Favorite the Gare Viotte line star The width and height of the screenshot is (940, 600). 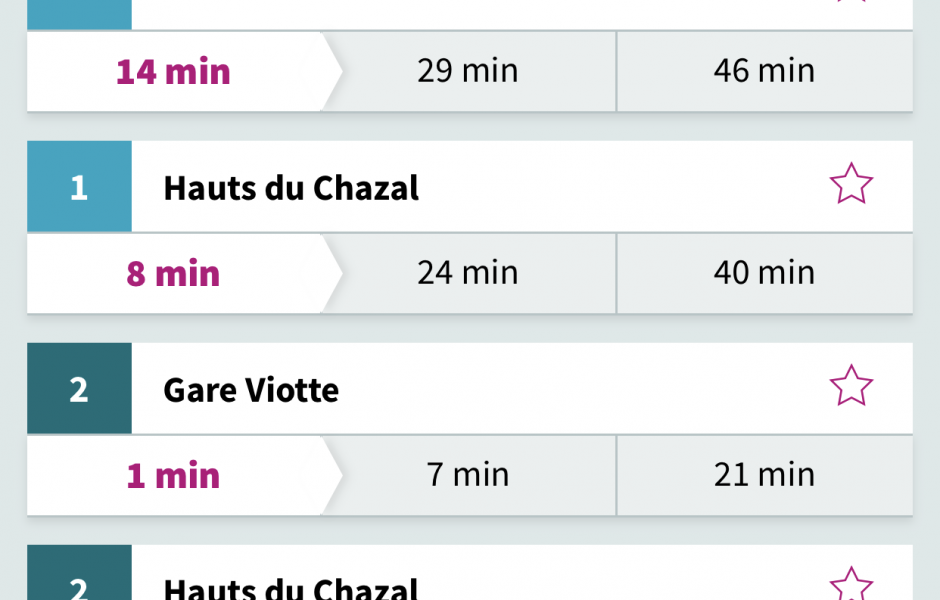point(851,386)
